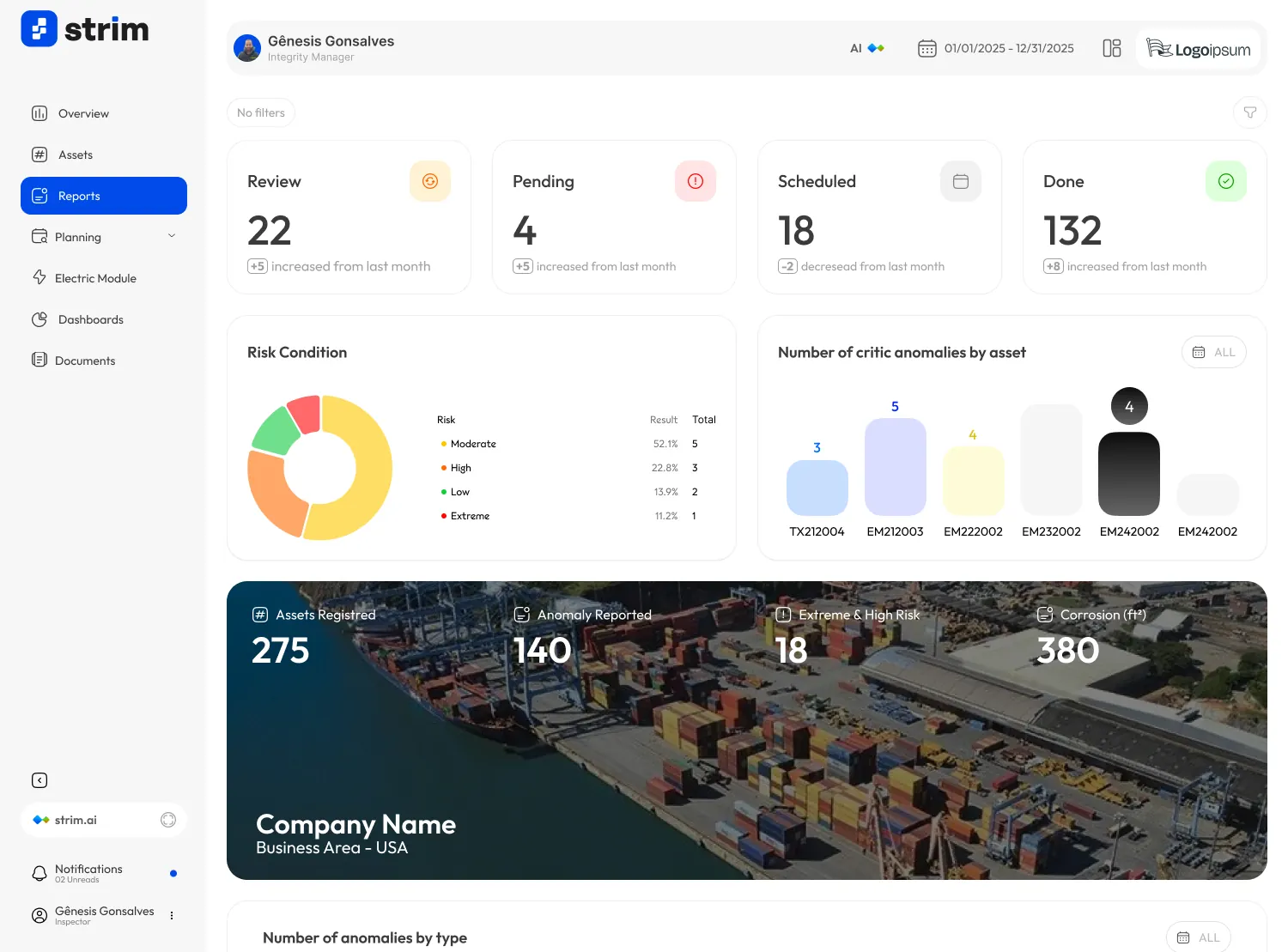Open the strim.ai assistant circle icon
Viewport: 1288px width, 952px height.
168,820
